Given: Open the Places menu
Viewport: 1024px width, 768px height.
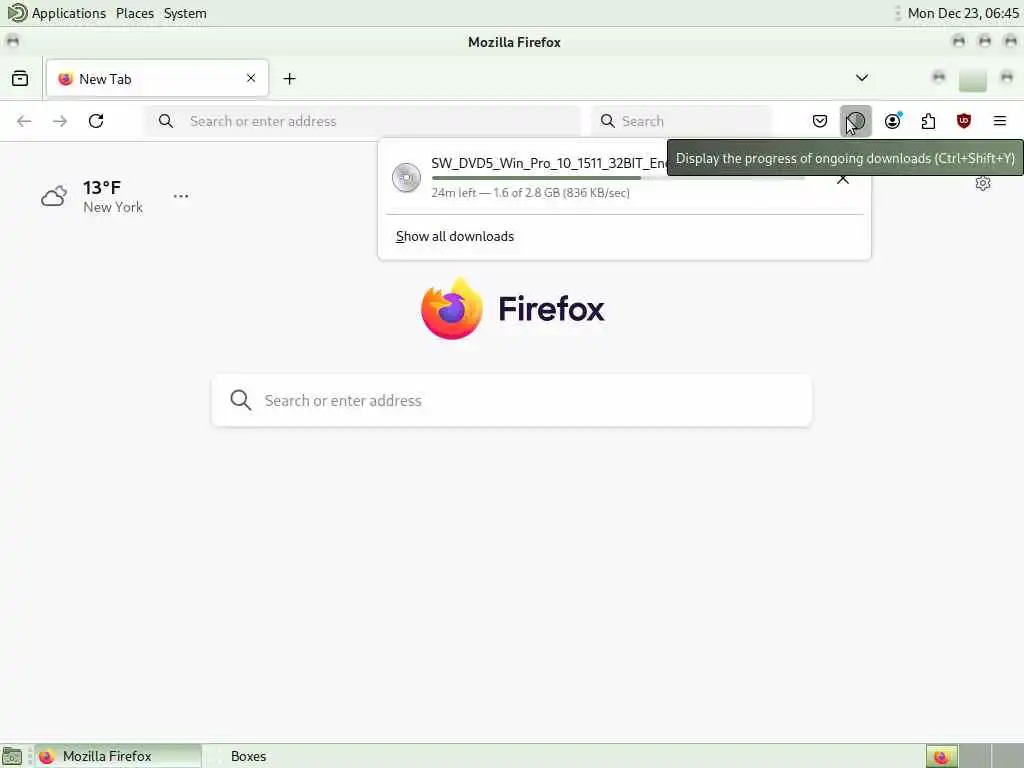Looking at the screenshot, I should (x=135, y=13).
